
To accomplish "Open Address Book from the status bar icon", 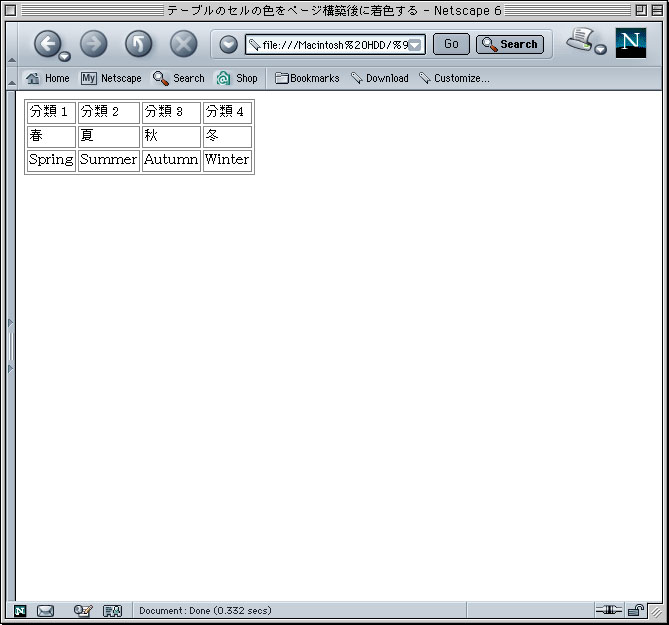I will coord(113,611).
